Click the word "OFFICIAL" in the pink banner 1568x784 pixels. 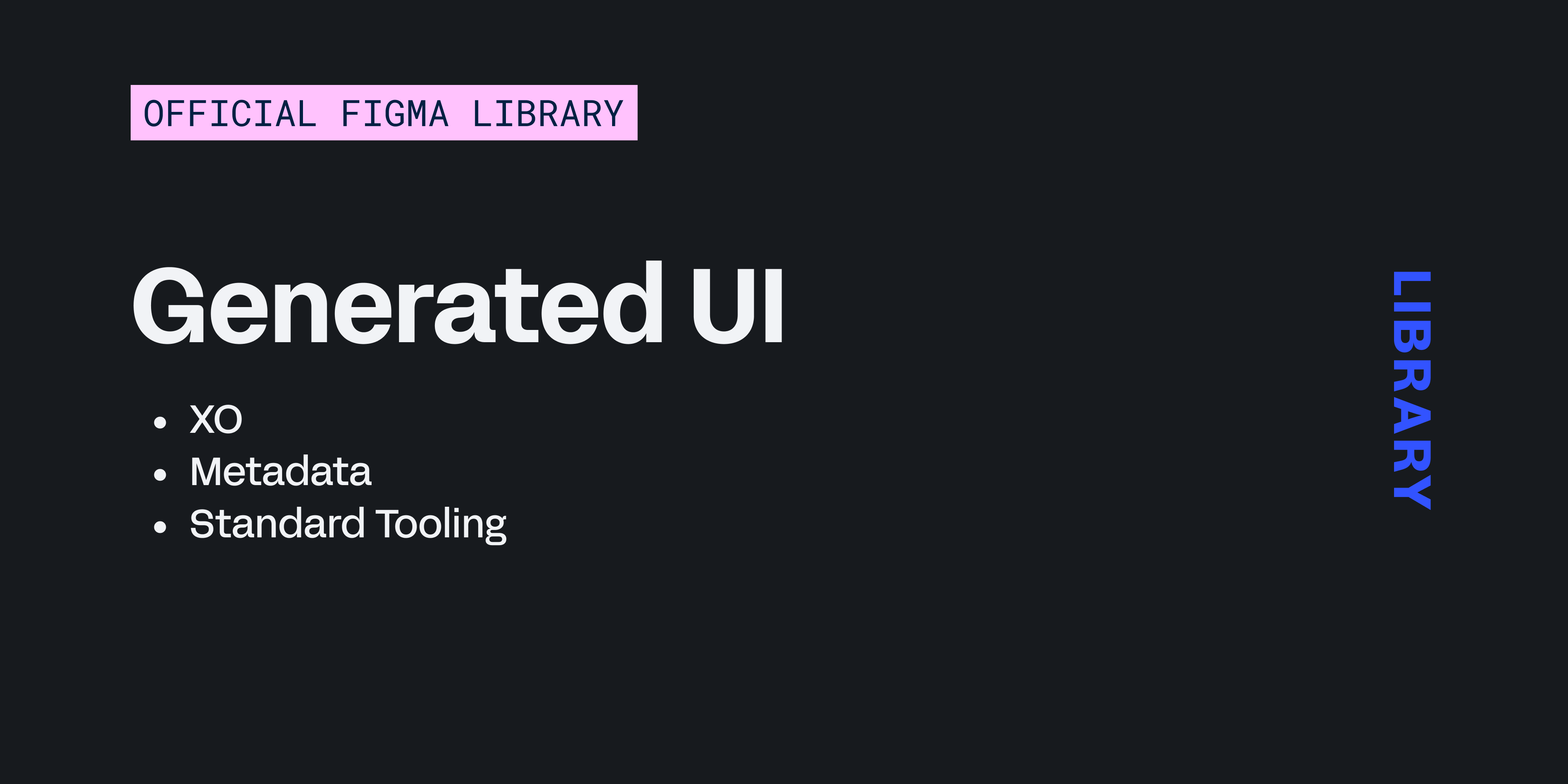tap(230, 114)
